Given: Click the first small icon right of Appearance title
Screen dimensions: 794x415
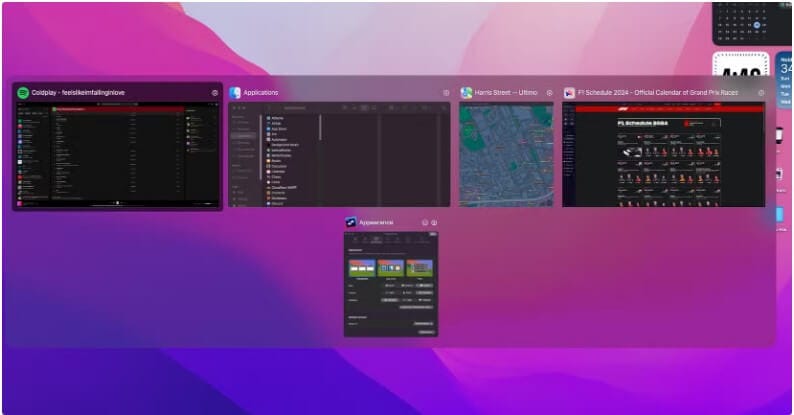Looking at the screenshot, I should click(425, 223).
